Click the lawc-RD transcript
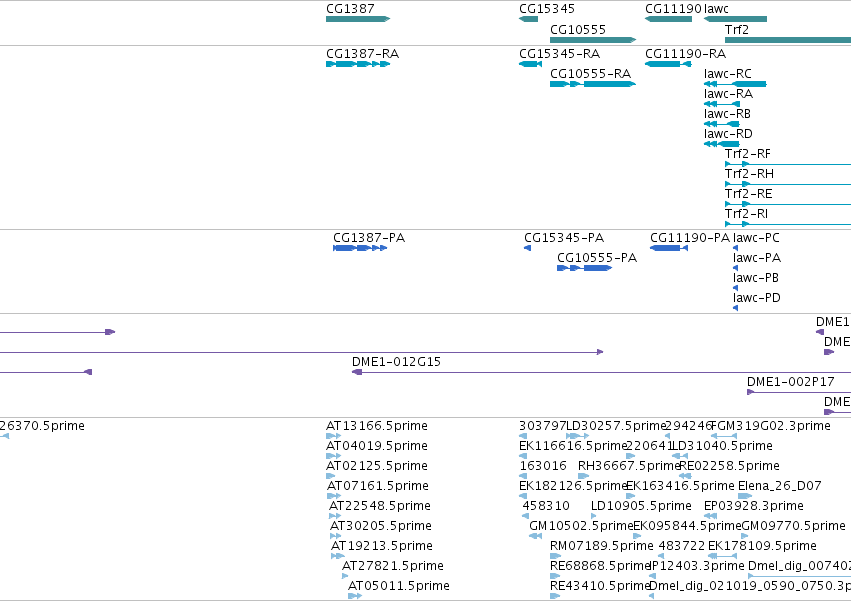The image size is (851, 601). 722,144
